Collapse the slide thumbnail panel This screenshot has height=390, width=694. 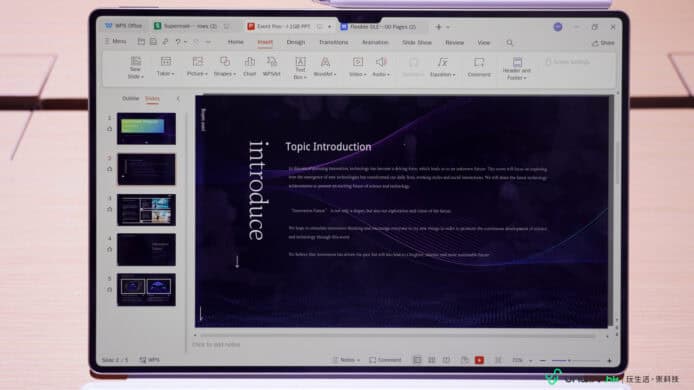(178, 99)
